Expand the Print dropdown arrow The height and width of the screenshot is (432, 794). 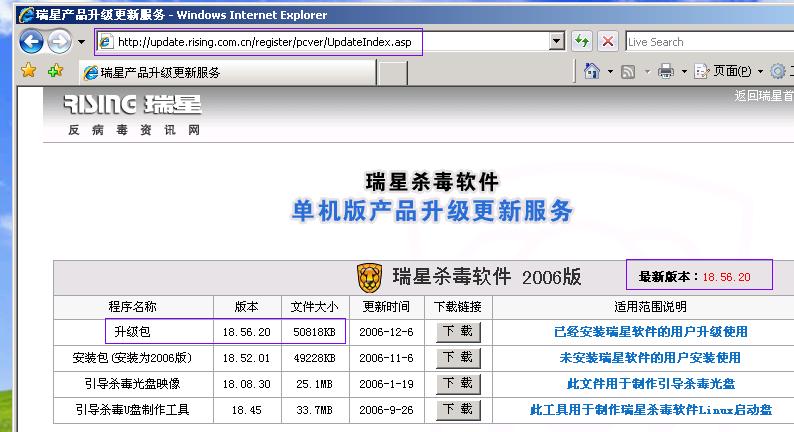[x=684, y=72]
